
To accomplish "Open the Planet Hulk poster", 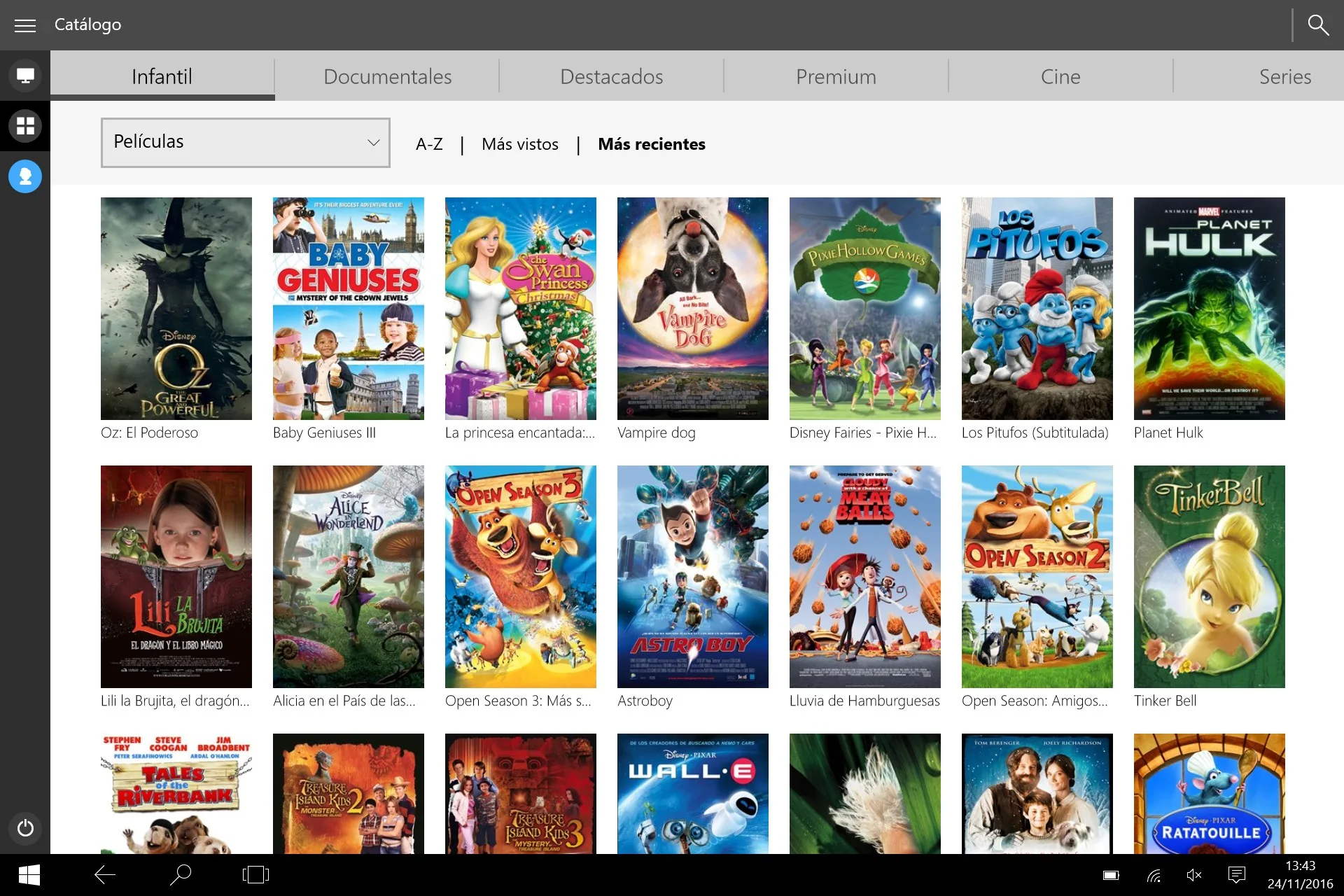I will point(1210,309).
